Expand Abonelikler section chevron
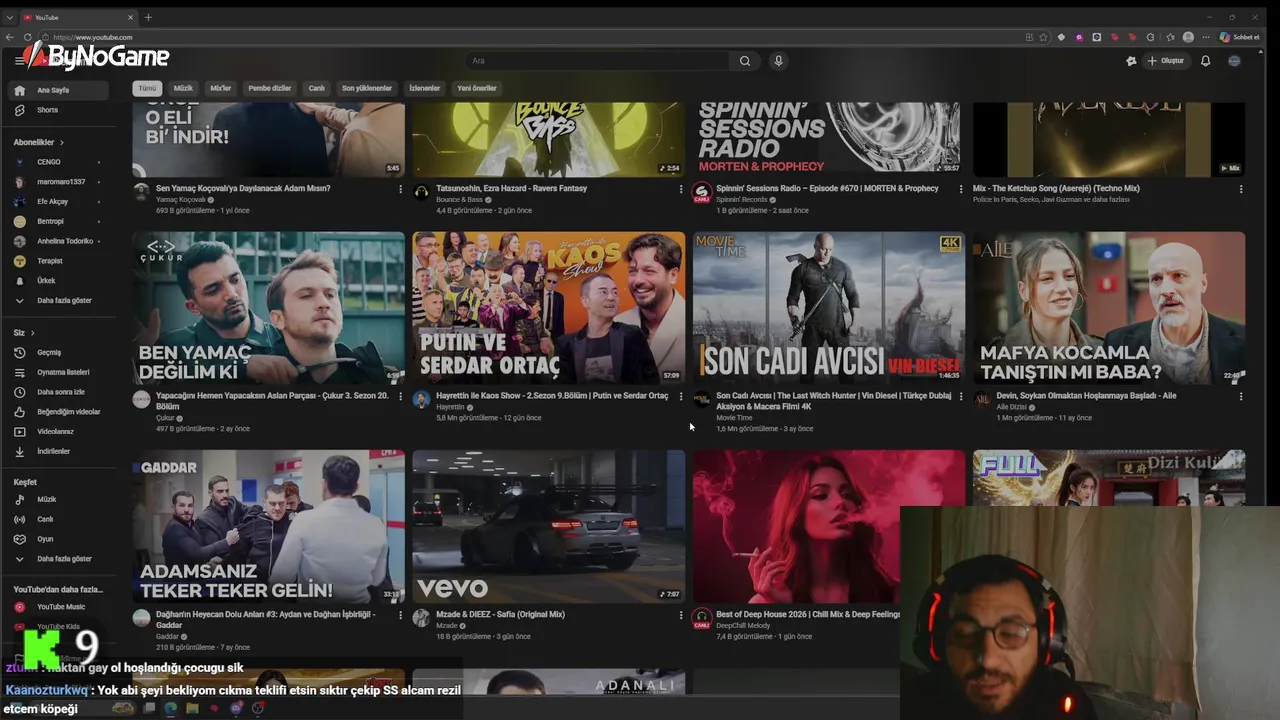Viewport: 1280px width, 720px height. 61,142
